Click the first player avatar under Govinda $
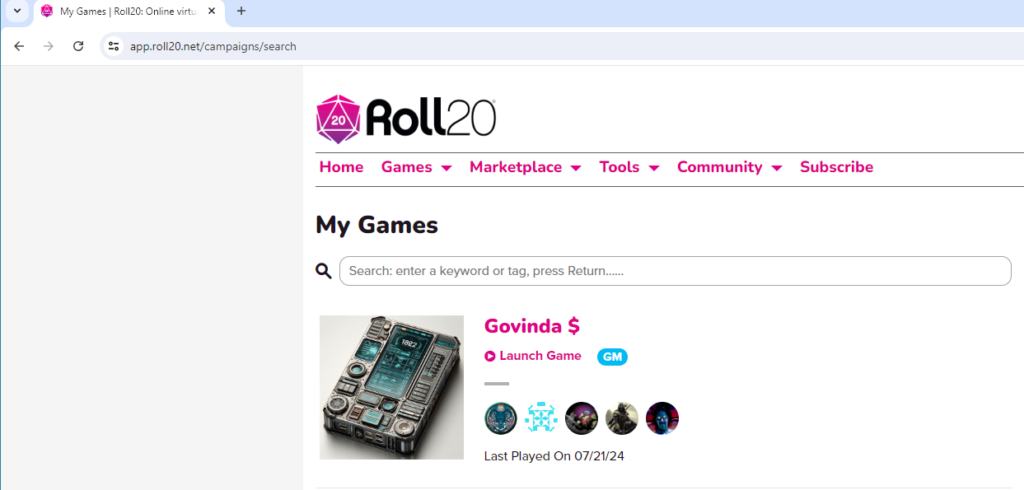The width and height of the screenshot is (1024, 490). [501, 418]
